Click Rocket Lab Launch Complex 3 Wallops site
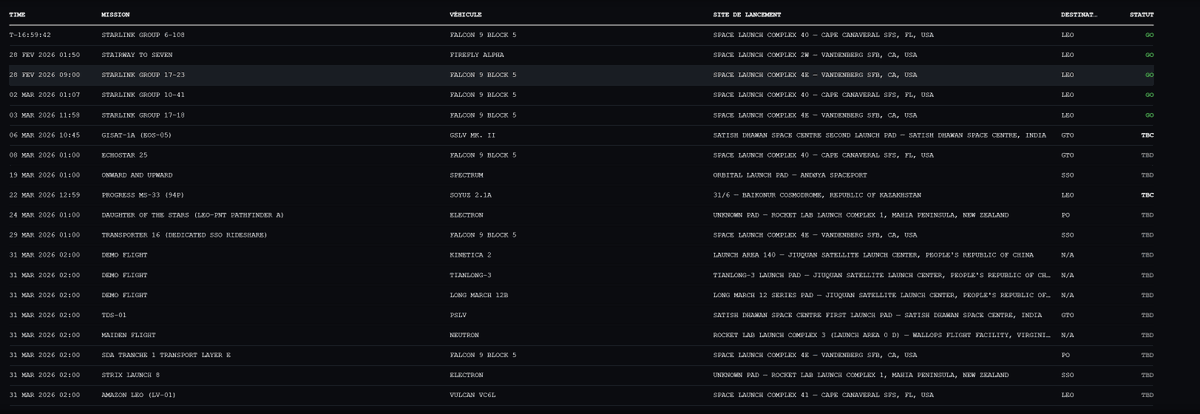1200x414 pixels. click(882, 335)
